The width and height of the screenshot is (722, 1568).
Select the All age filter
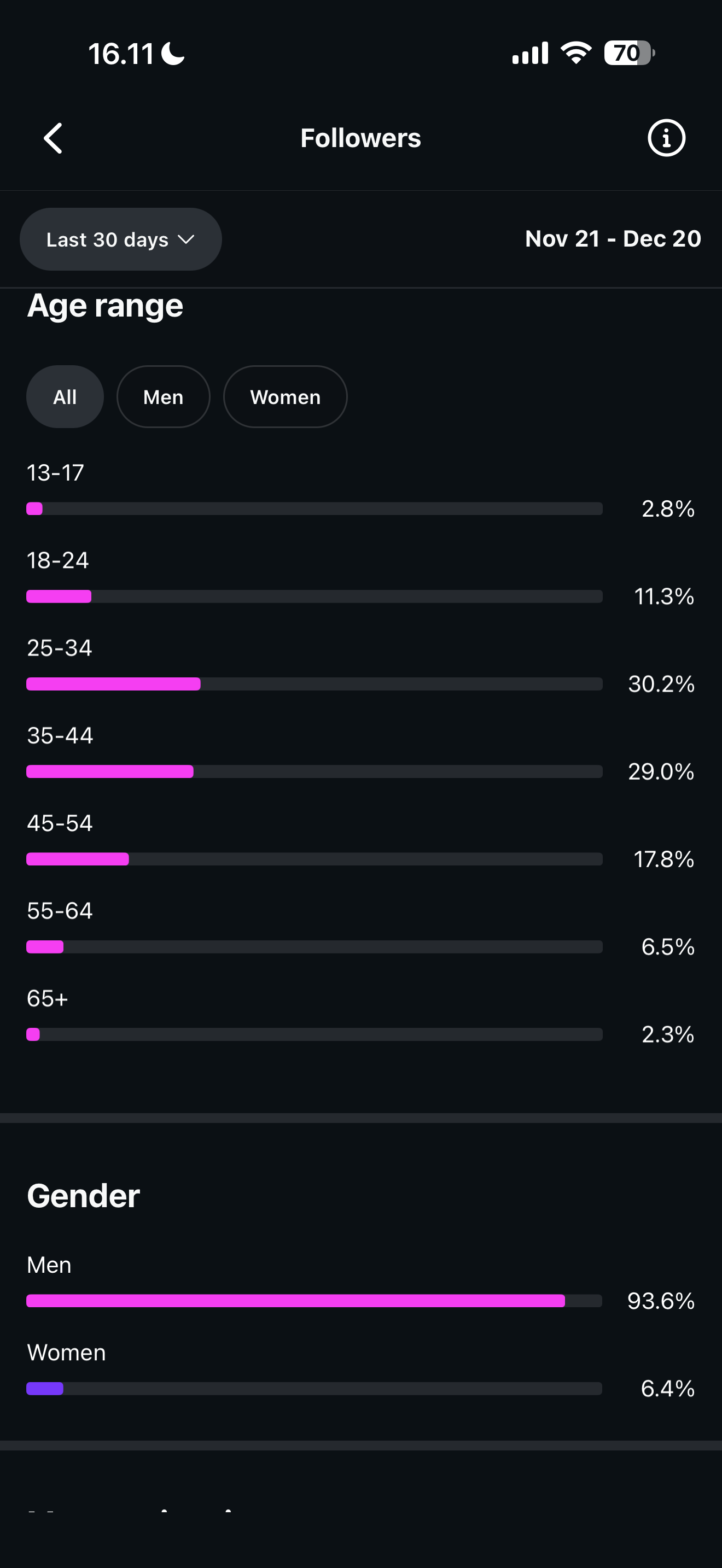(65, 397)
